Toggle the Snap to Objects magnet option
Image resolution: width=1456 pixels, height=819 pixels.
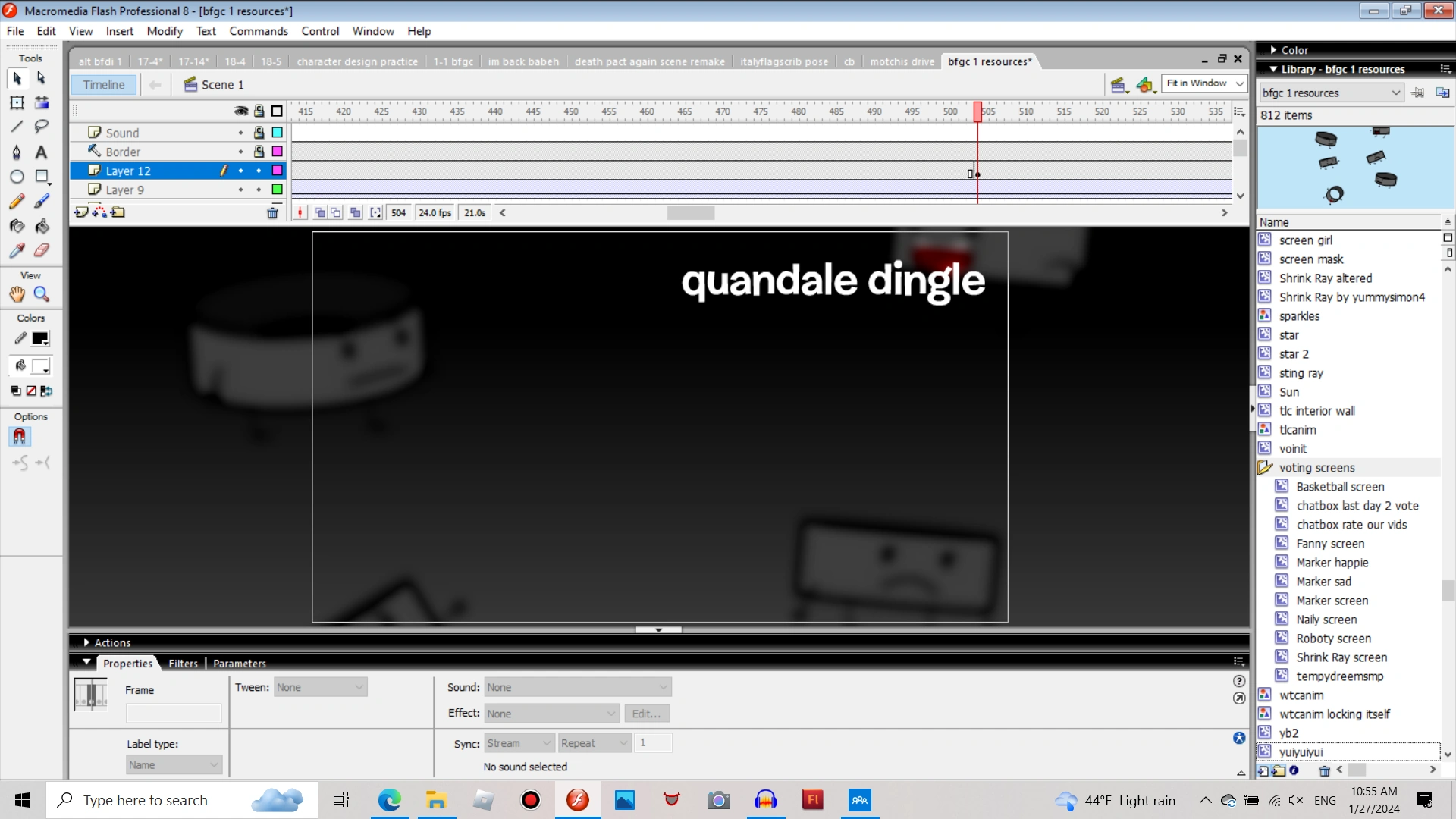[x=20, y=436]
